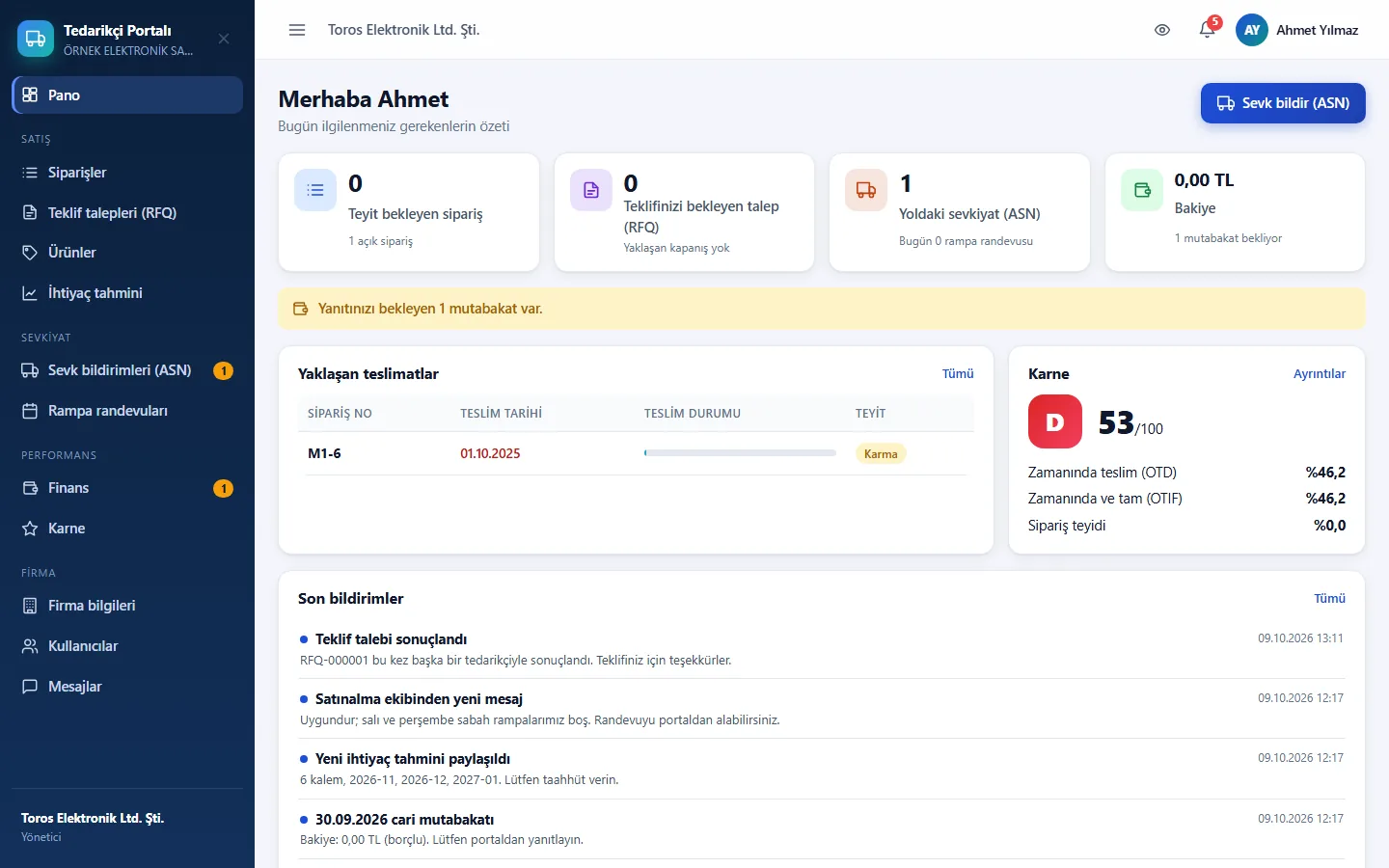Open Finans in the sidebar
This screenshot has height=868, width=1389.
tap(127, 488)
